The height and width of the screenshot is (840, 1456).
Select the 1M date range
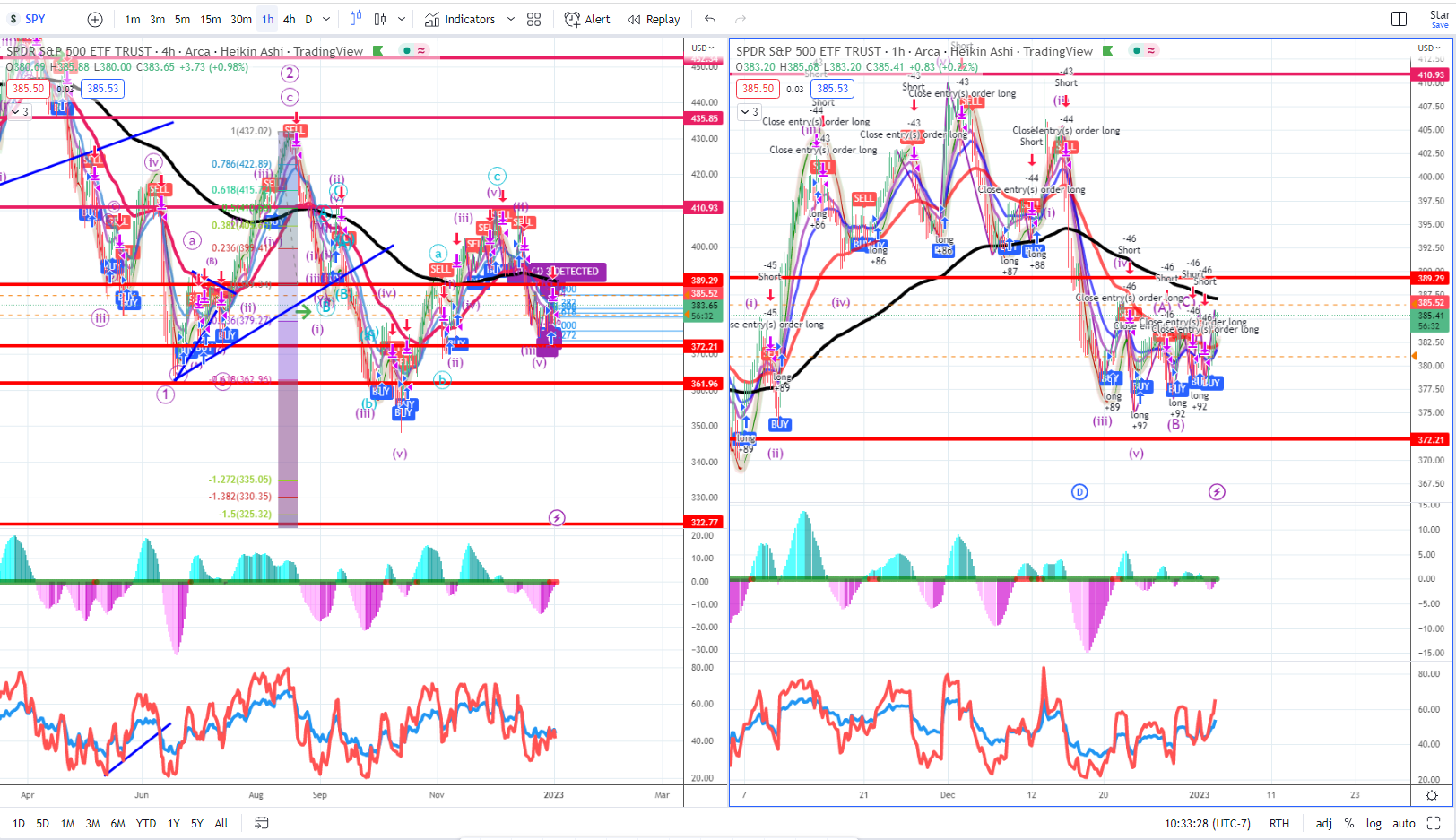click(67, 823)
